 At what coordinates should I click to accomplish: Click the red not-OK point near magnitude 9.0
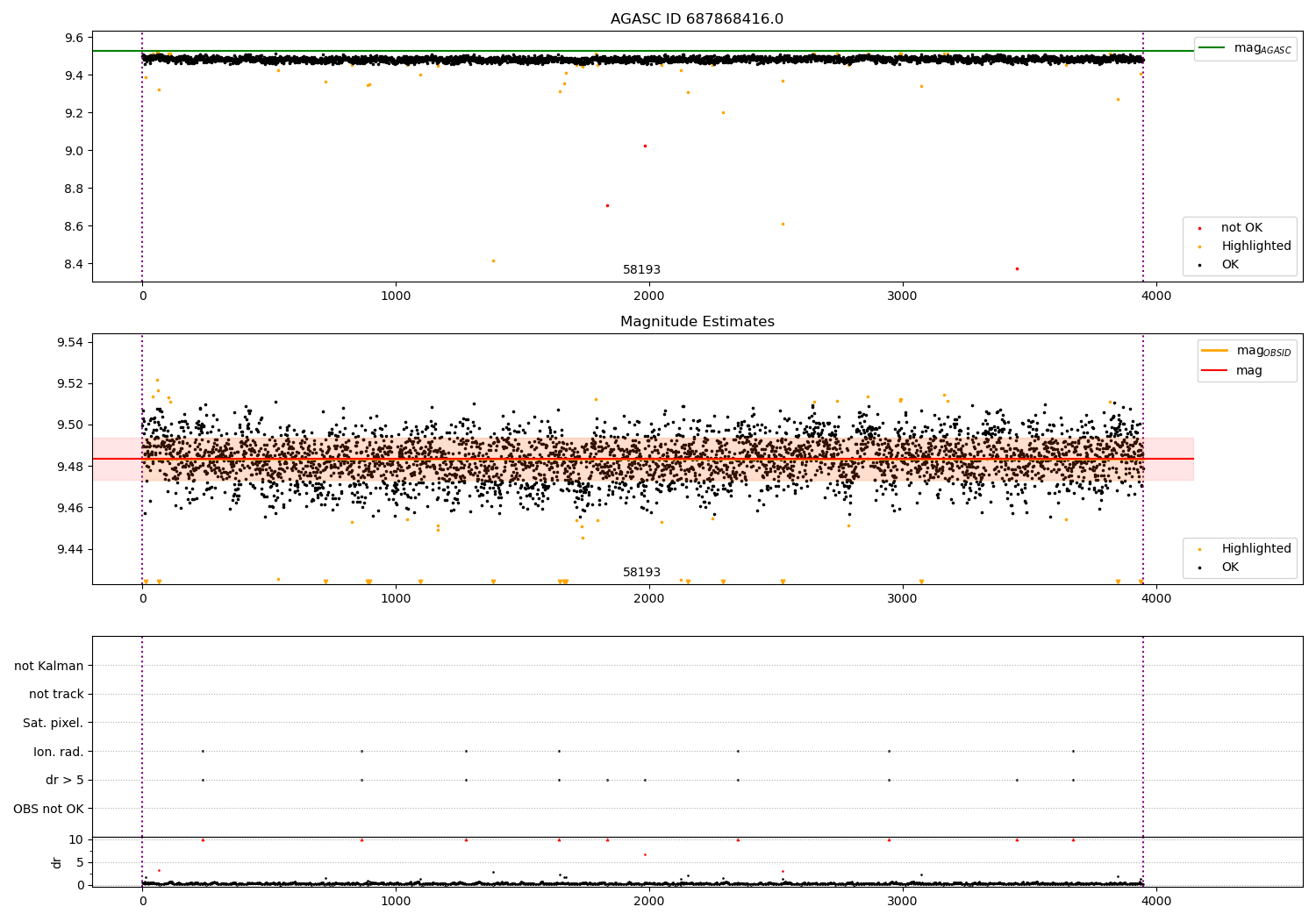coord(645,146)
